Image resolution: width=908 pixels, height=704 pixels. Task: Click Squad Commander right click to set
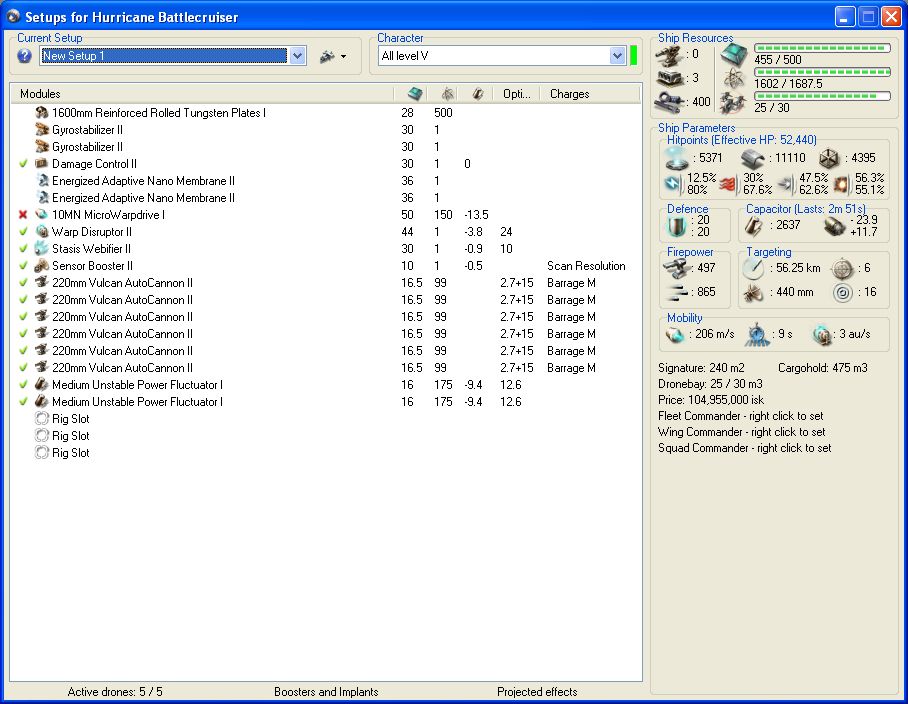[745, 448]
